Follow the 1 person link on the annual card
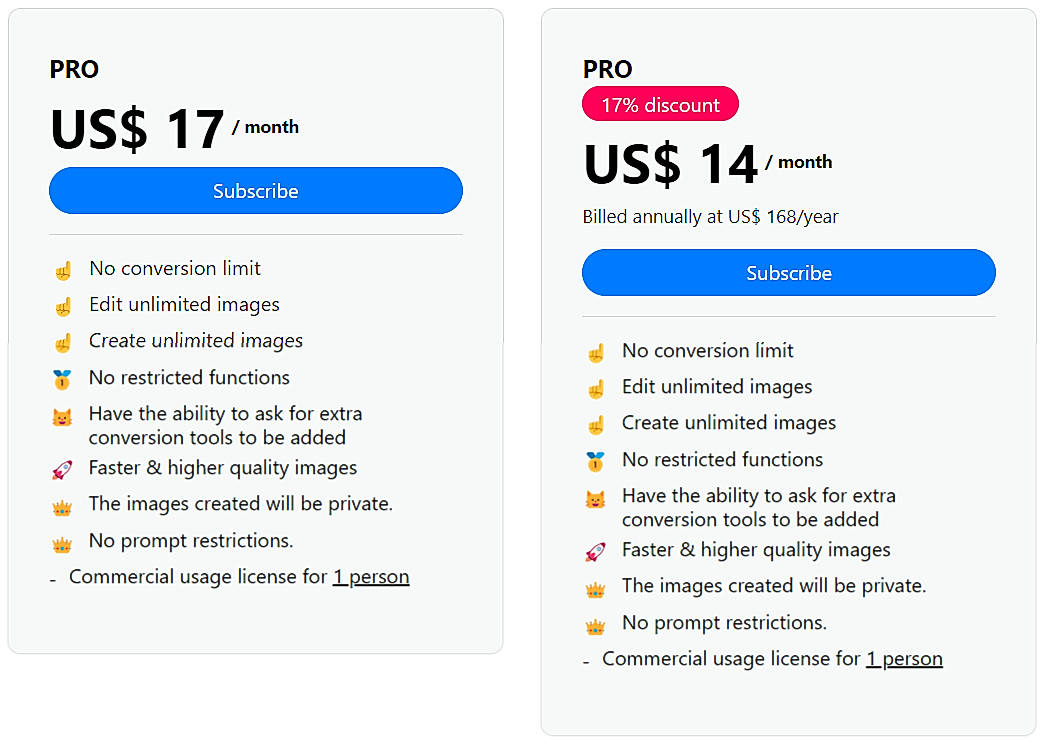 pos(904,658)
